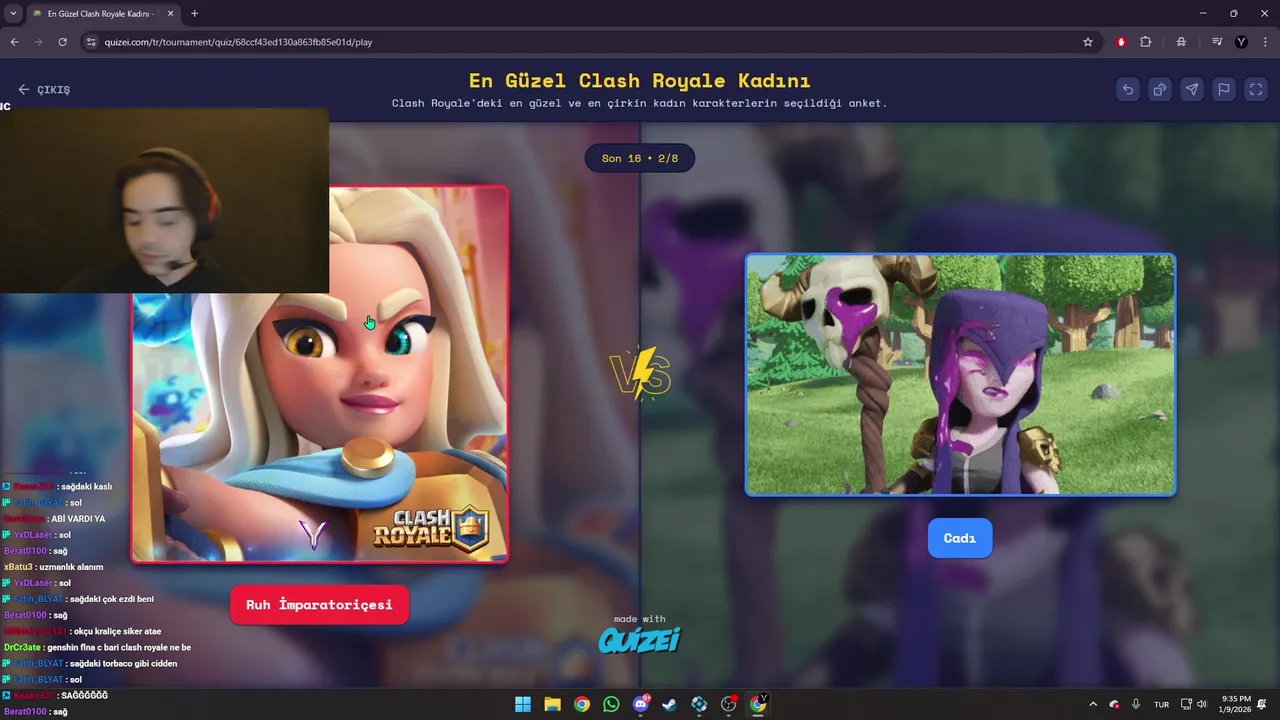Image resolution: width=1280 pixels, height=720 pixels.
Task: Open WhatsApp from the taskbar
Action: click(611, 704)
